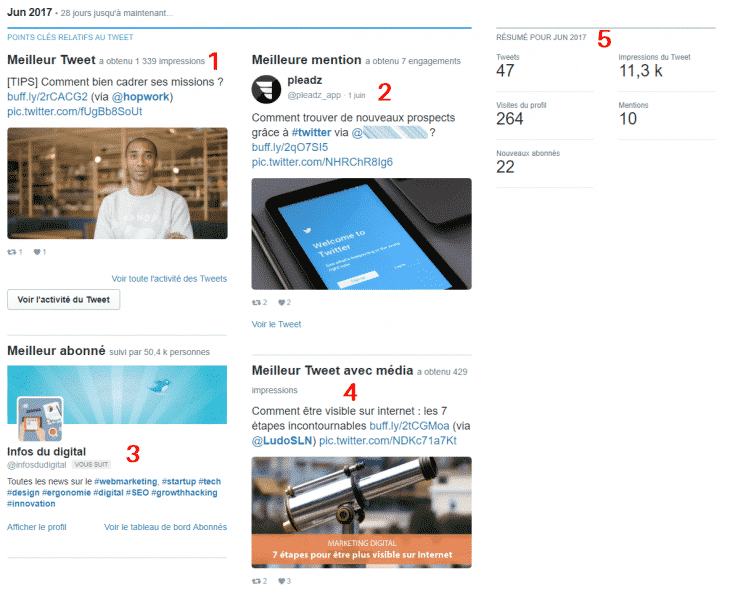730x596 pixels.
Task: Click the retweet icon under the media tweet
Action: (257, 581)
